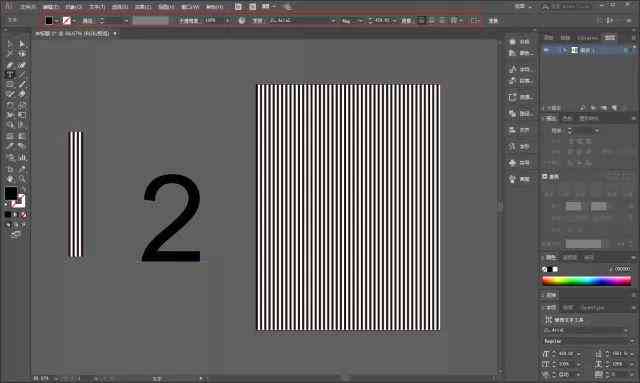640x383 pixels.
Task: Click the document tab title
Action: 73,34
